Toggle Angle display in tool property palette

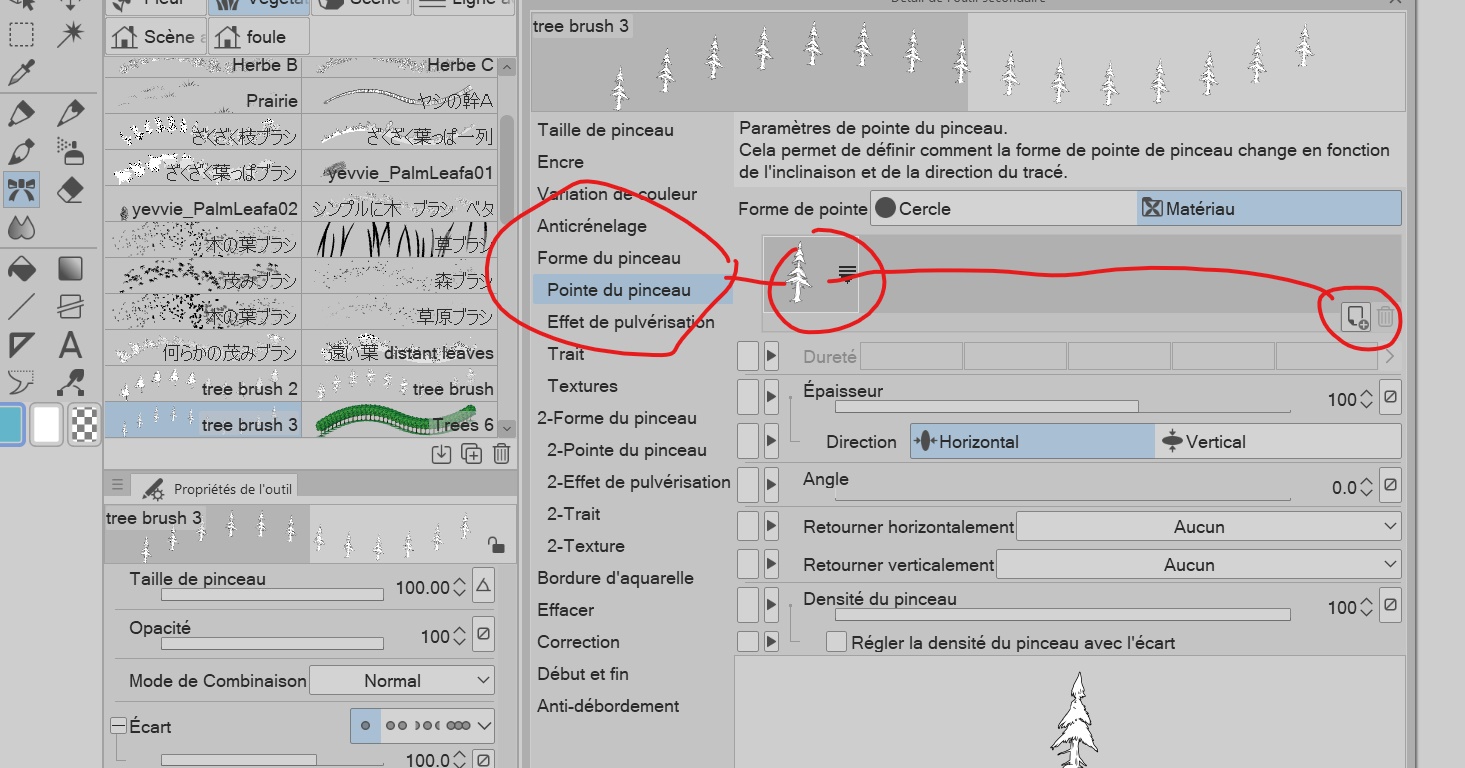pos(747,485)
